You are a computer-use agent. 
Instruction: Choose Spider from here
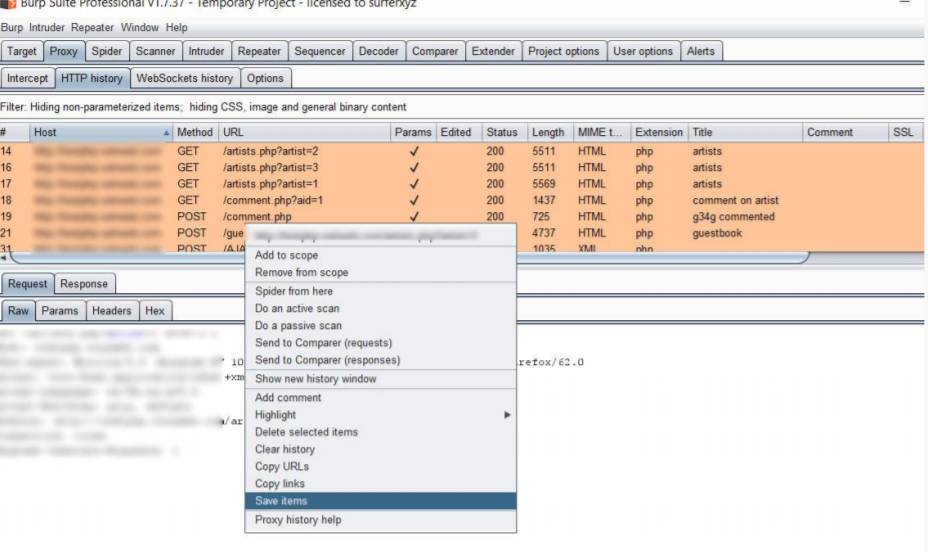(381, 292)
